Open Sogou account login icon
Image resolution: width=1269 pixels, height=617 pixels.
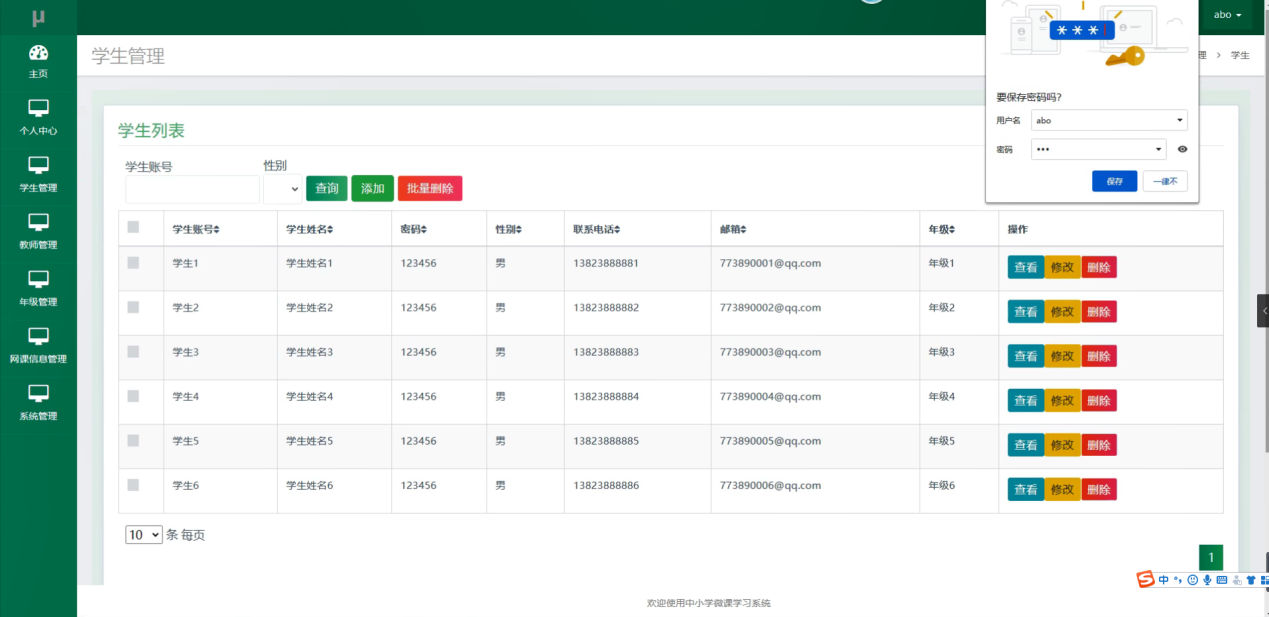tap(1237, 580)
